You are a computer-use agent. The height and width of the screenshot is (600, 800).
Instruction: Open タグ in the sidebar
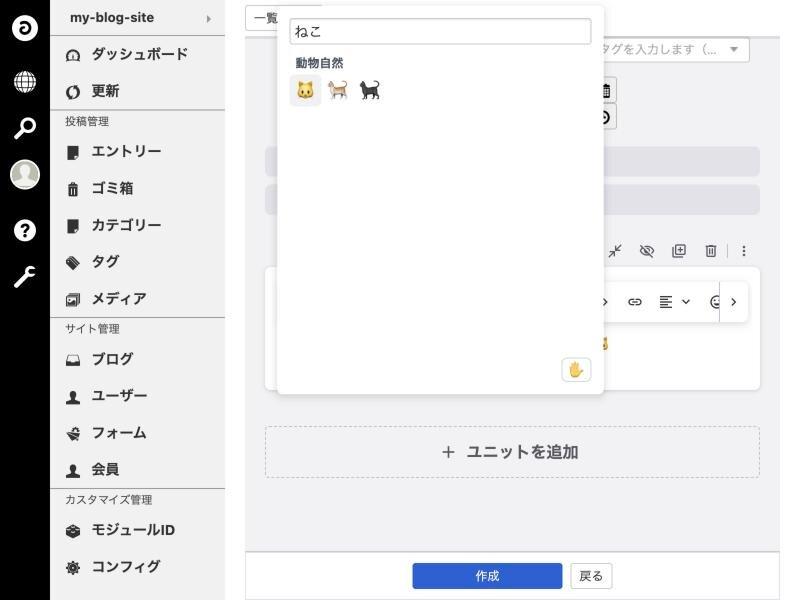point(138,262)
